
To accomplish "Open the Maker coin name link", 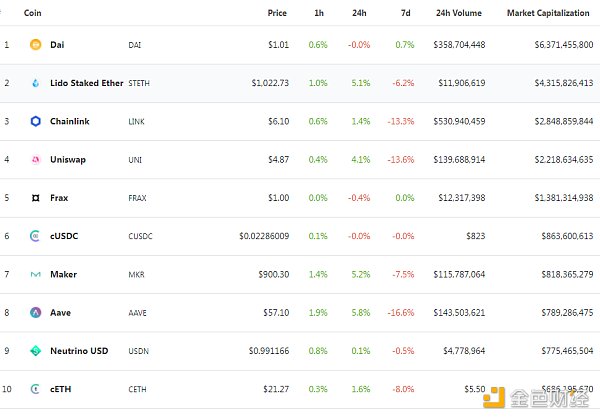I will point(63,274).
